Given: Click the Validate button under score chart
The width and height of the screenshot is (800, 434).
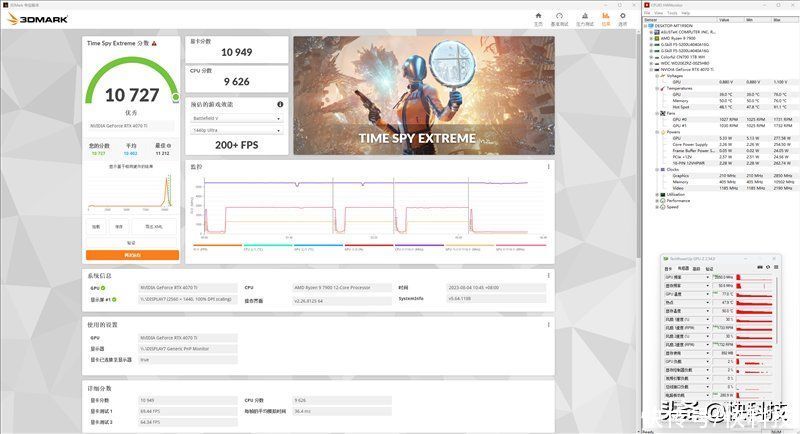Looking at the screenshot, I should [x=131, y=243].
